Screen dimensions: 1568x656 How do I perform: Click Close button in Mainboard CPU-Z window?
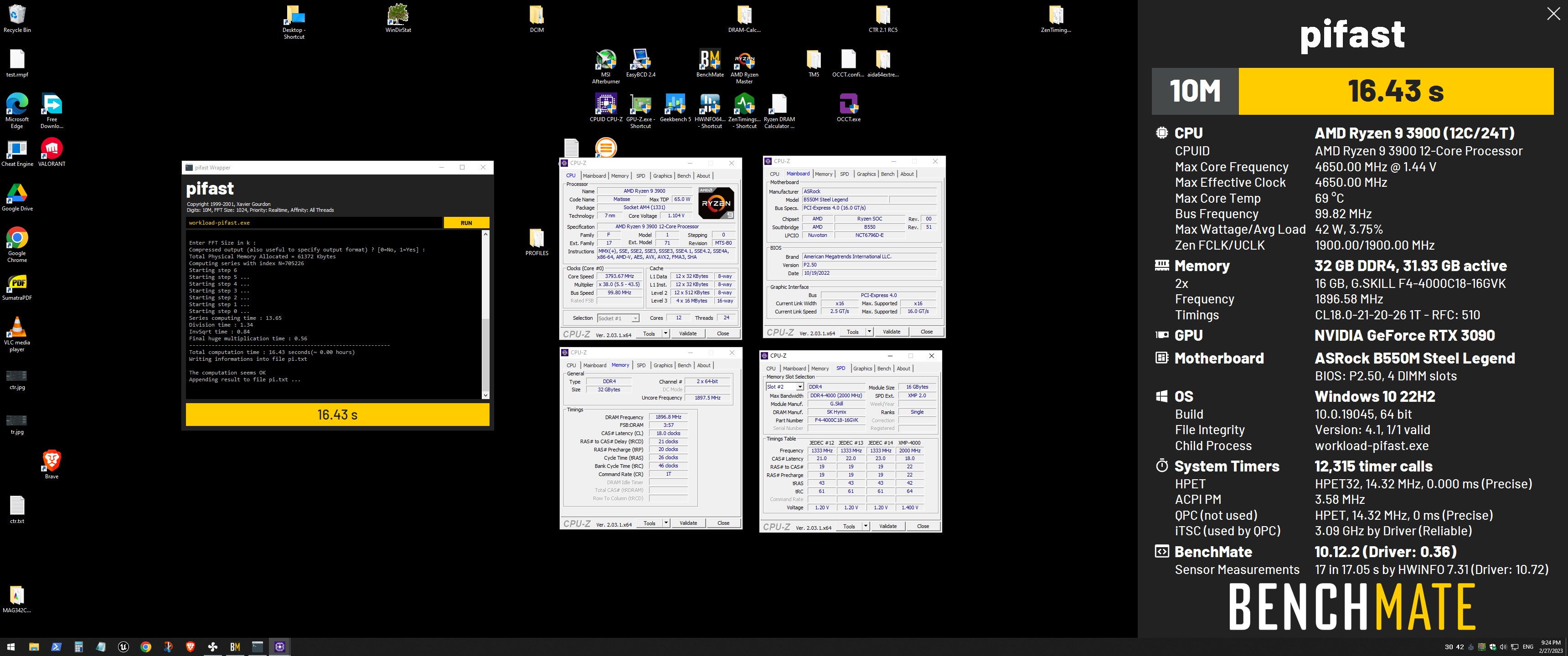click(926, 332)
